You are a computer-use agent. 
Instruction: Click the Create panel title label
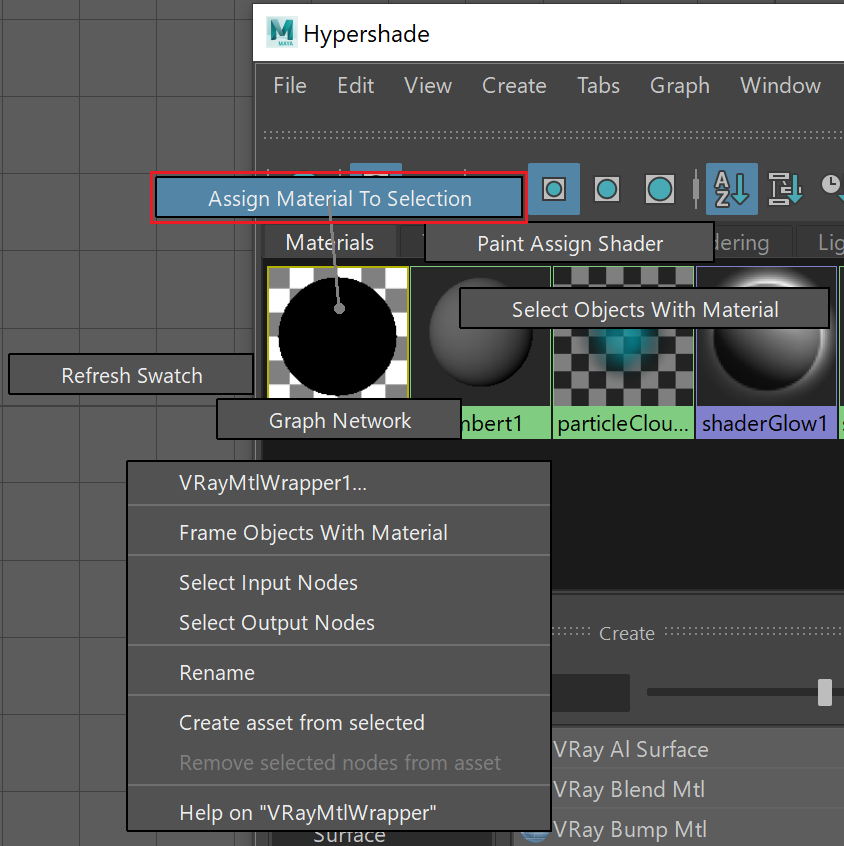pyautogui.click(x=627, y=633)
